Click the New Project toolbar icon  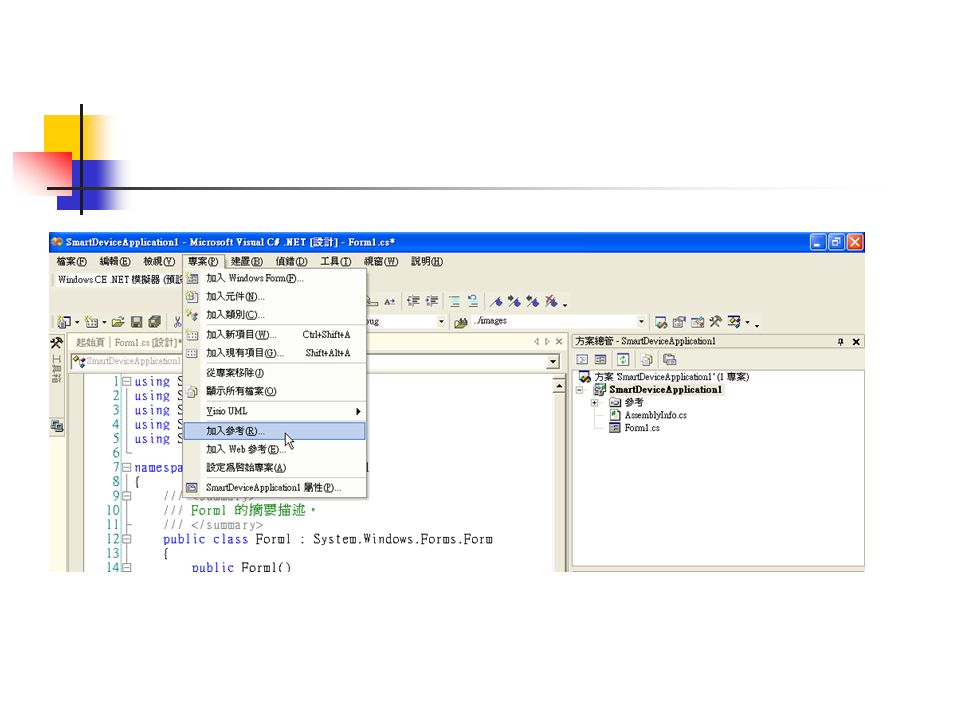[x=64, y=321]
